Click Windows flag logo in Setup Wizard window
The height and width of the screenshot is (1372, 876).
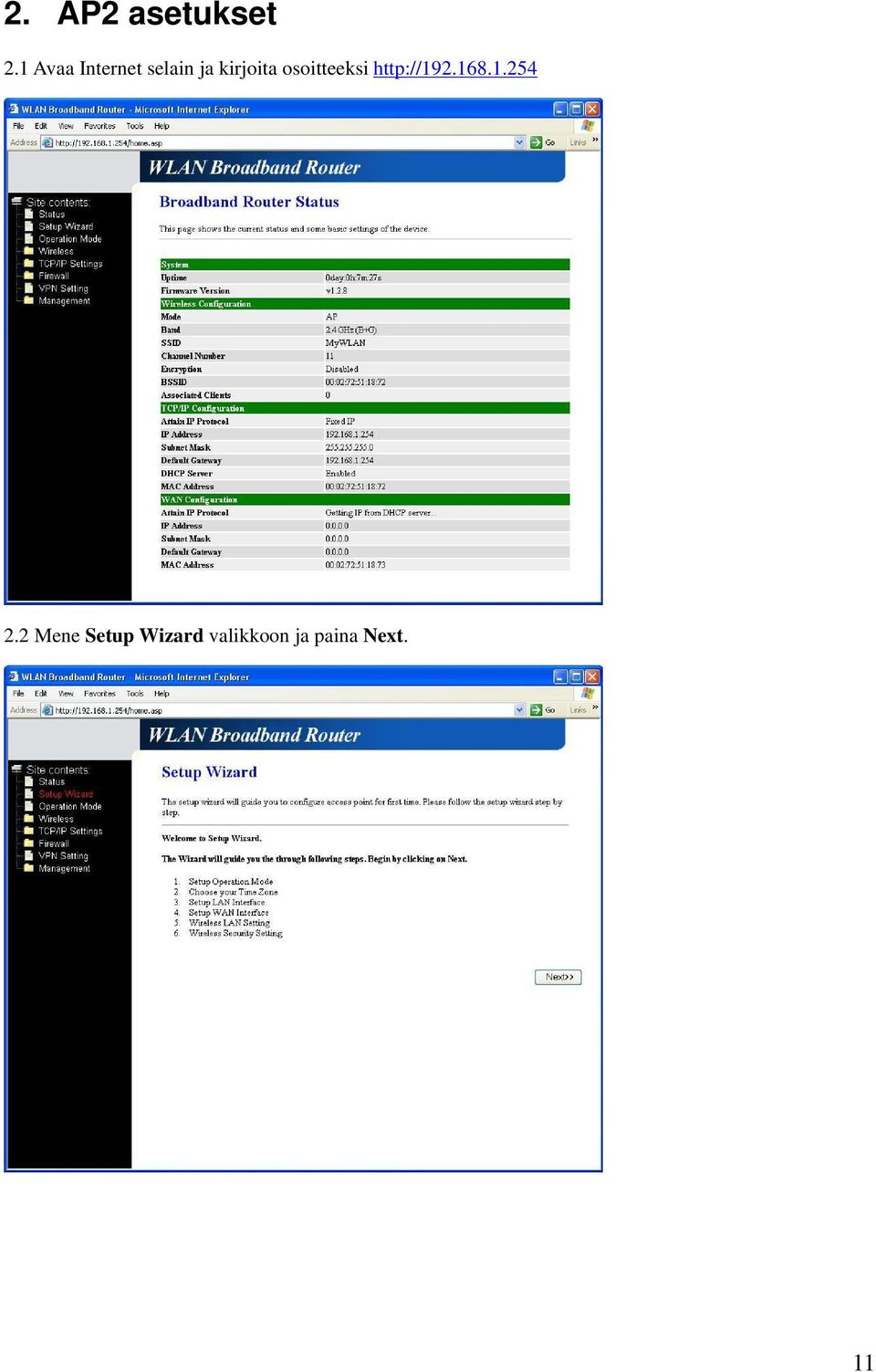[588, 694]
